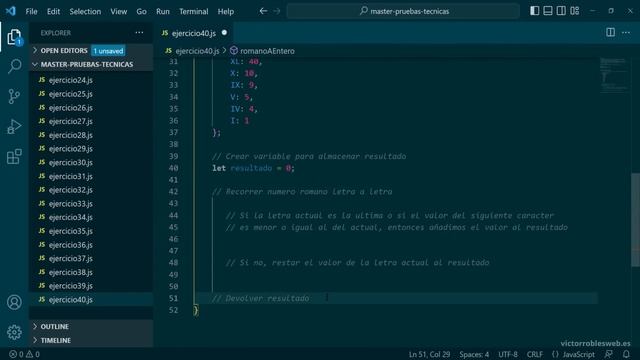Screen dimensions: 640x360
Task: Click the code minimap preview
Action: [x=613, y=75]
